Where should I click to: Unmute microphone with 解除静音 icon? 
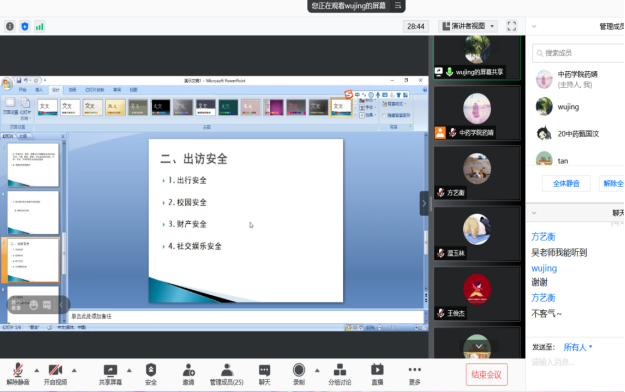18,374
